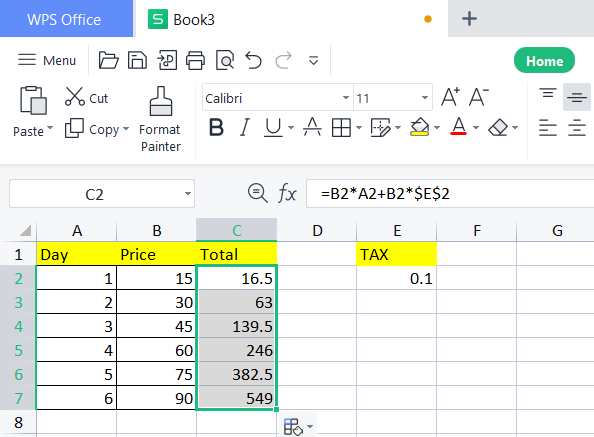Open the font size 11 dropdown
Image resolution: width=594 pixels, height=437 pixels.
[x=425, y=98]
